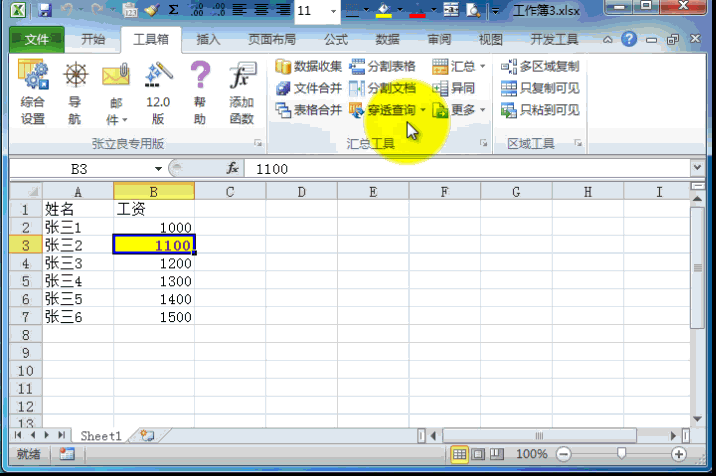The image size is (716, 476).
Task: Switch to Page Layout view in status bar
Action: (477, 454)
